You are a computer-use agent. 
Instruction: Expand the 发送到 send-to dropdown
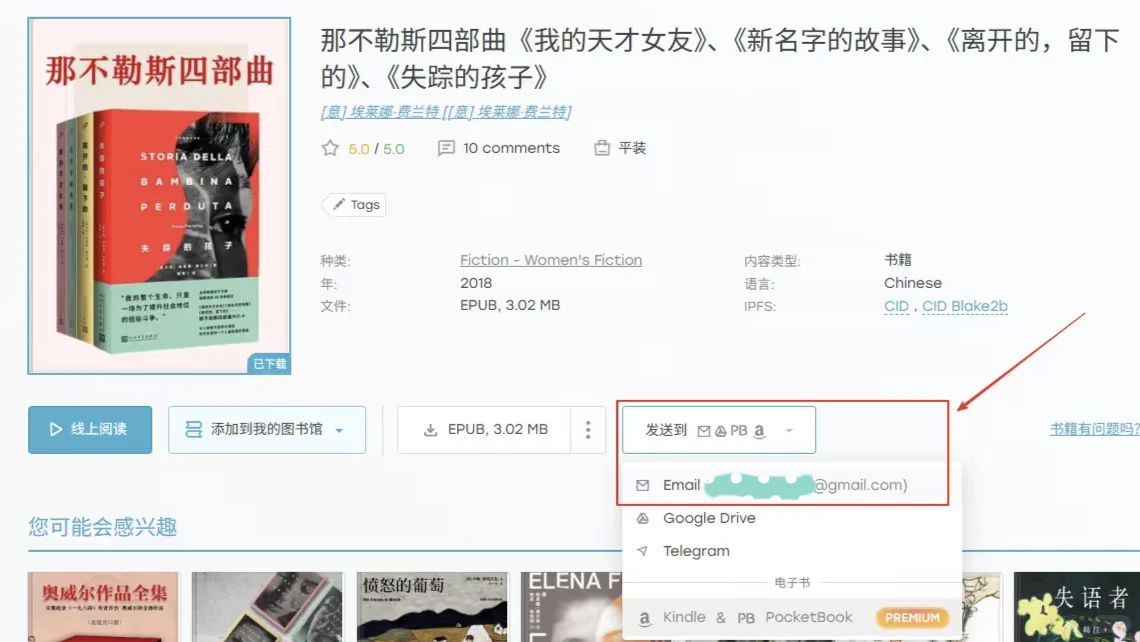point(719,430)
